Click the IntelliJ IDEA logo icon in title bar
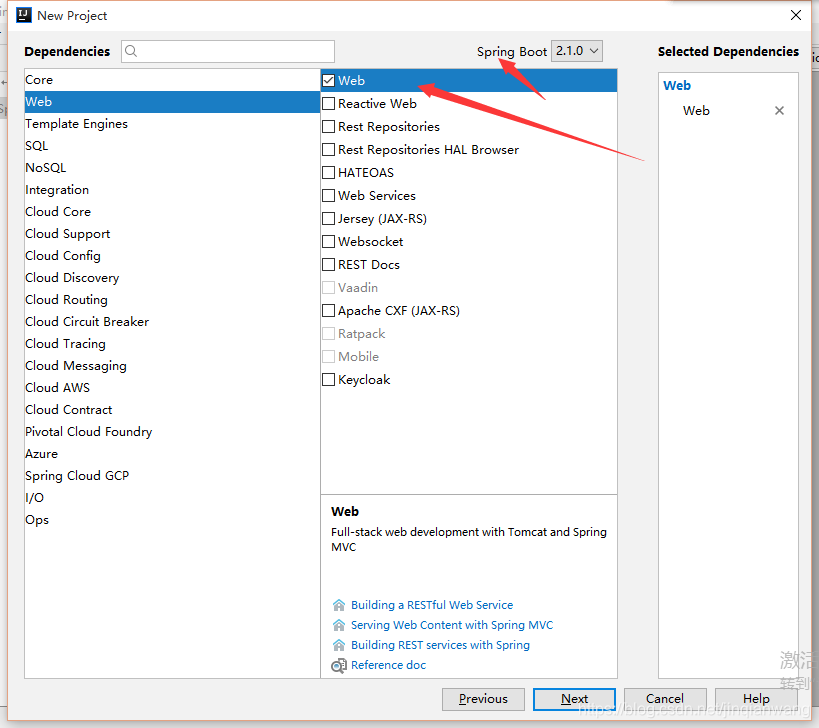 pos(24,15)
